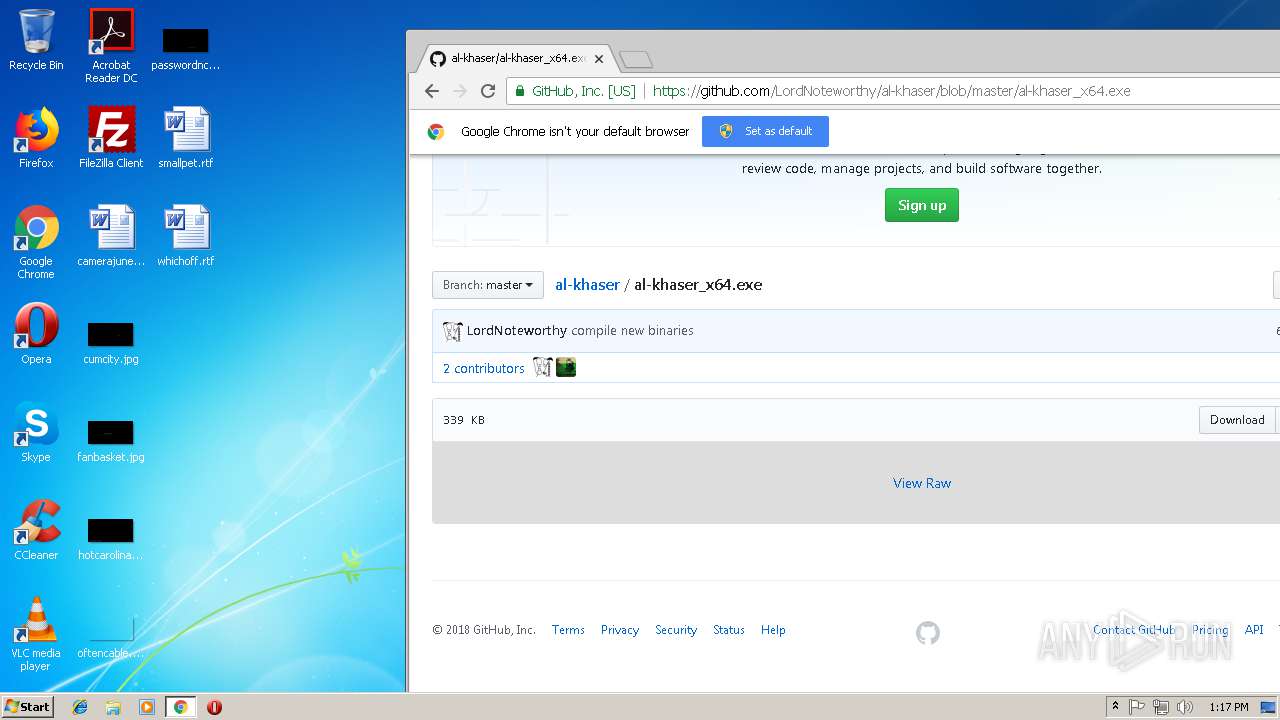Open the Status footer link
The image size is (1280, 720).
coord(729,630)
